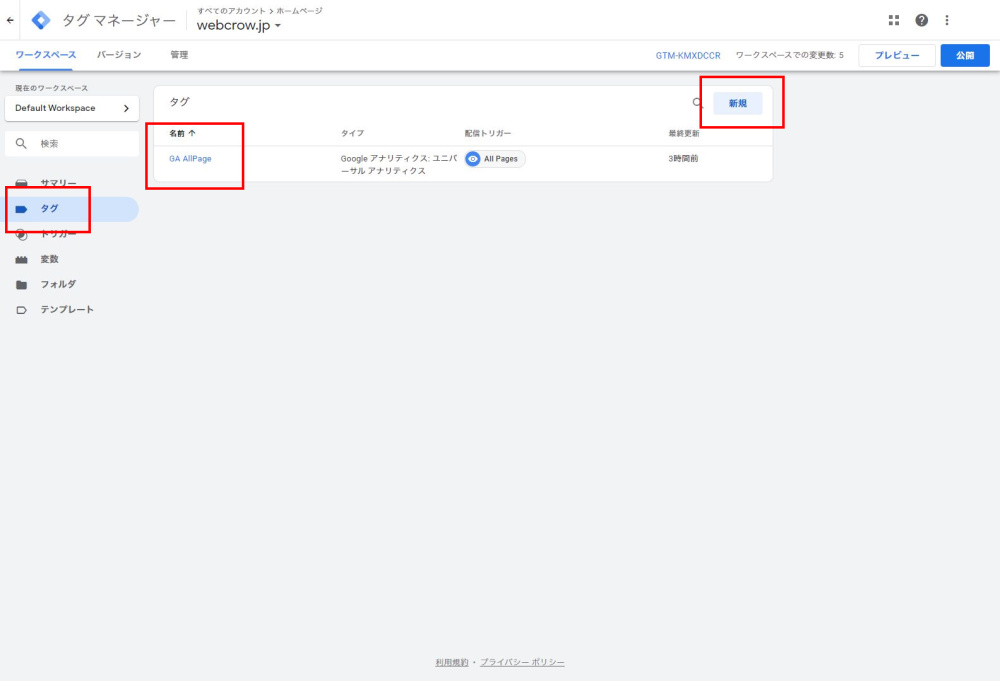Screen dimensions: 1000x681
Task: Open the three-dot more options menu
Action: tap(946, 20)
